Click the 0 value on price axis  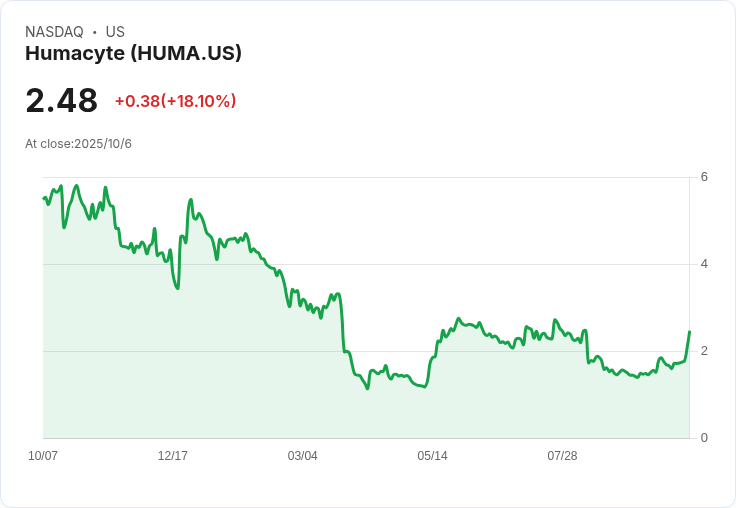(x=704, y=438)
